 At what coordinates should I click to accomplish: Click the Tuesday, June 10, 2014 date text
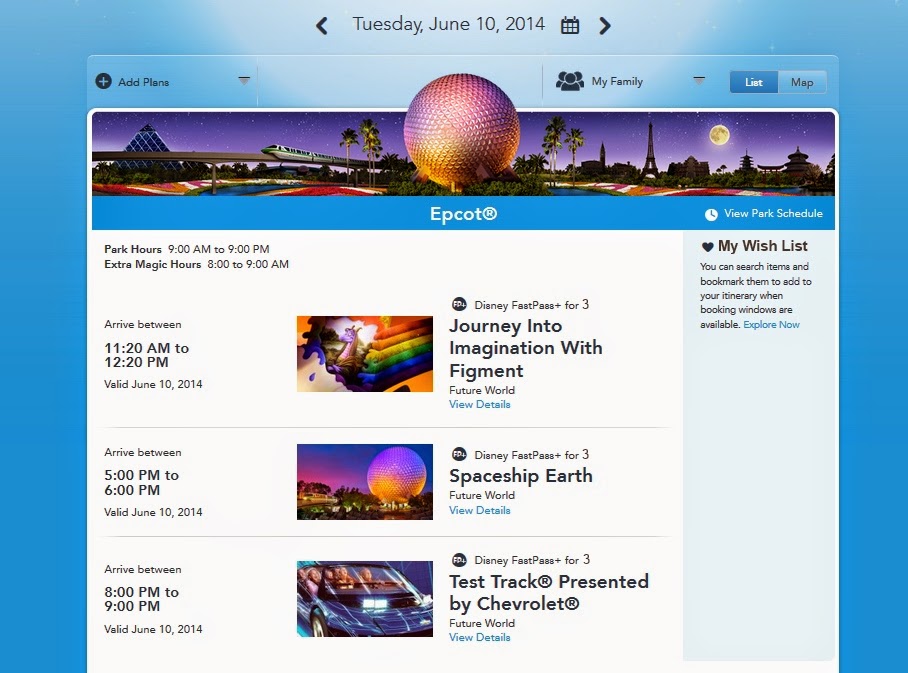coord(449,24)
